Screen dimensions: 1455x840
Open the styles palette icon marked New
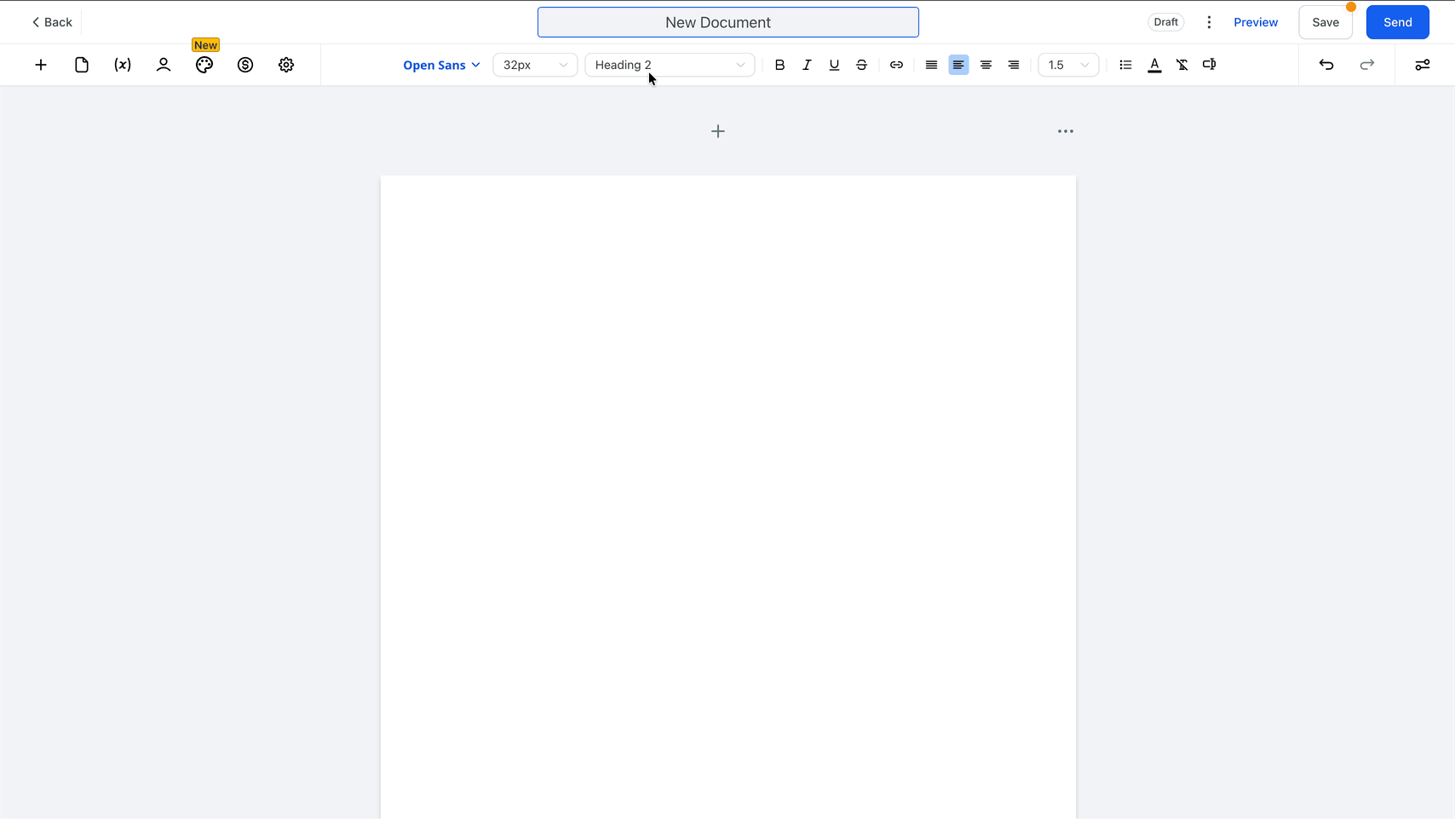click(x=204, y=65)
